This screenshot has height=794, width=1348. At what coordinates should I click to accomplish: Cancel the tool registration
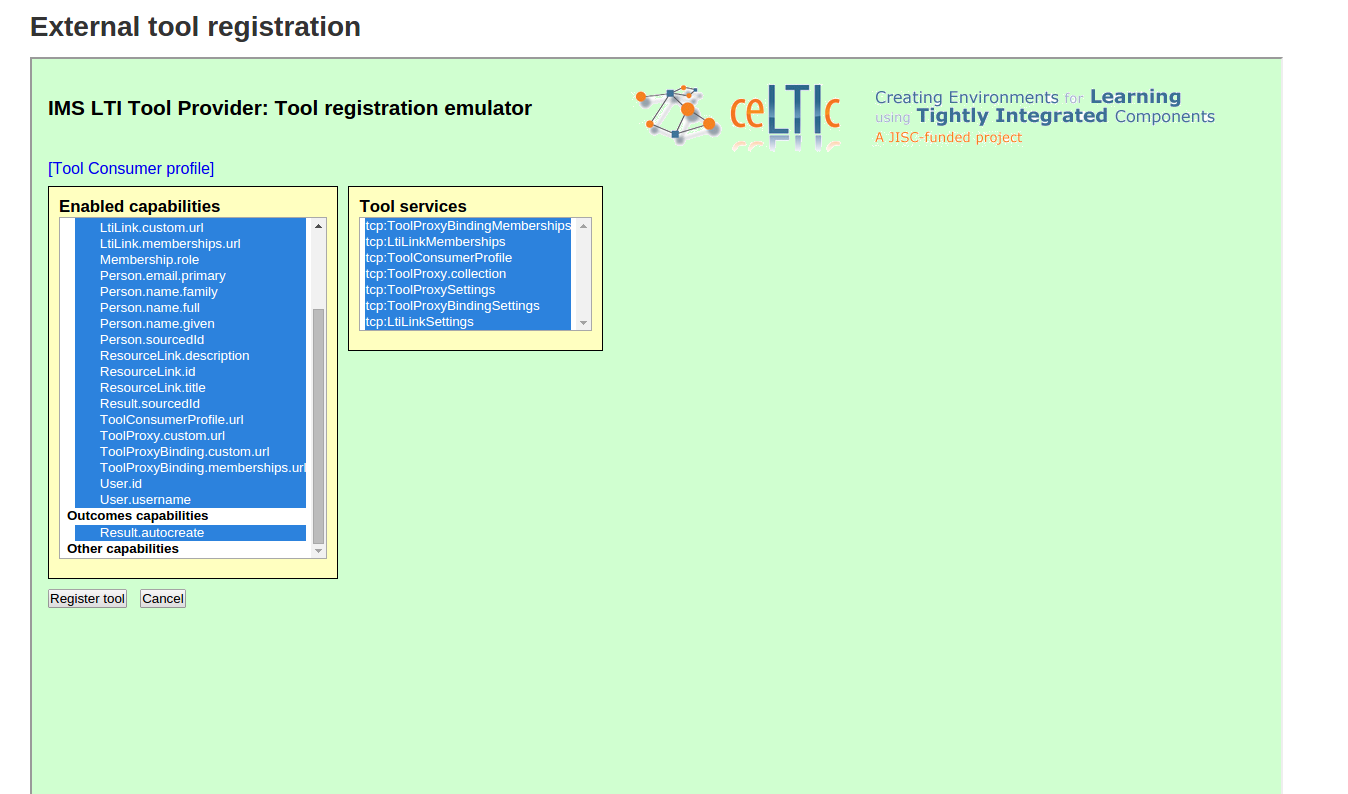[163, 598]
